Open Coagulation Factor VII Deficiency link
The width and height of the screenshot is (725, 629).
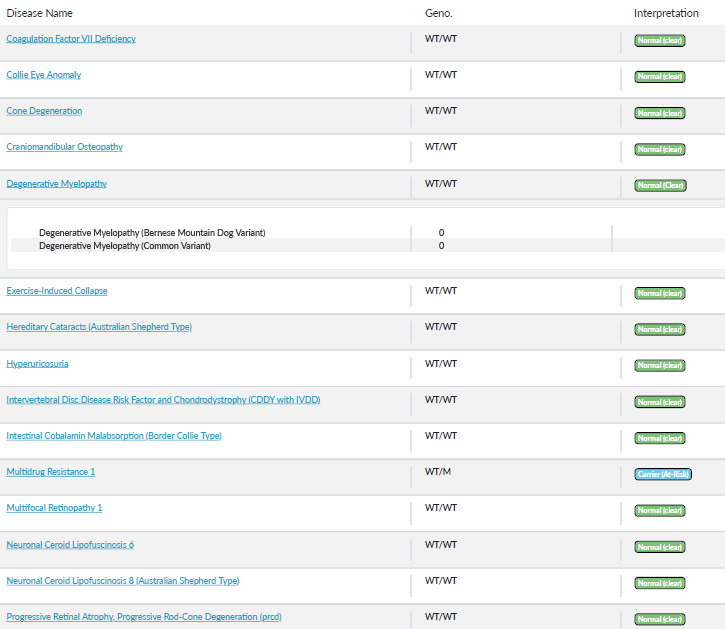[71, 39]
